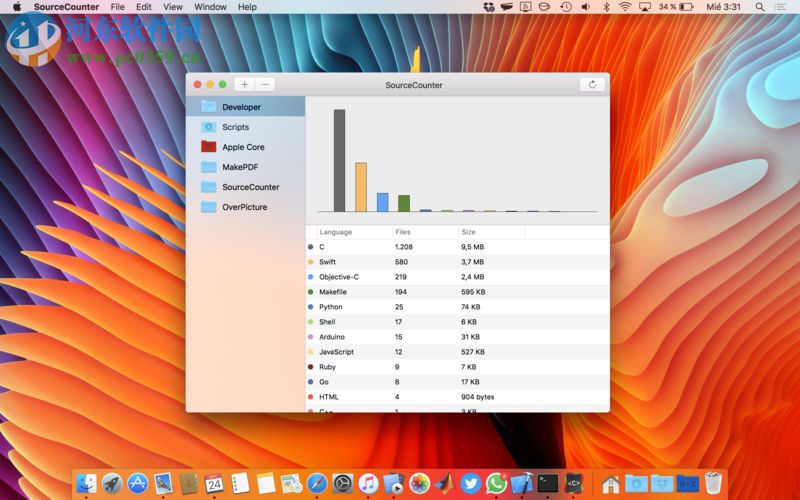Open iTunes from the Dock
The height and width of the screenshot is (500, 800).
tap(368, 483)
